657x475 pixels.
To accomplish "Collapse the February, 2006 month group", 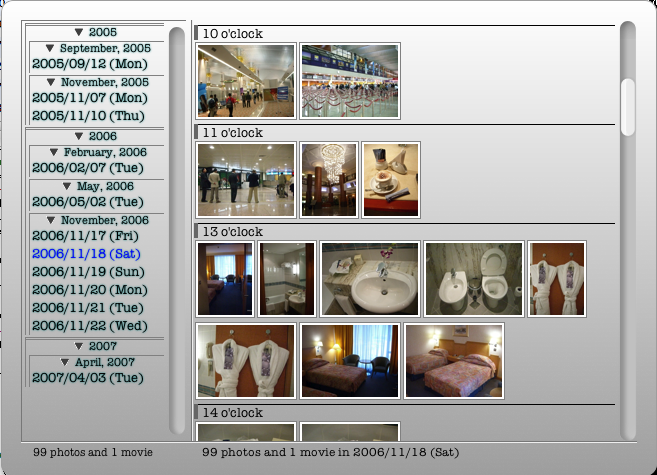I will tap(54, 152).
